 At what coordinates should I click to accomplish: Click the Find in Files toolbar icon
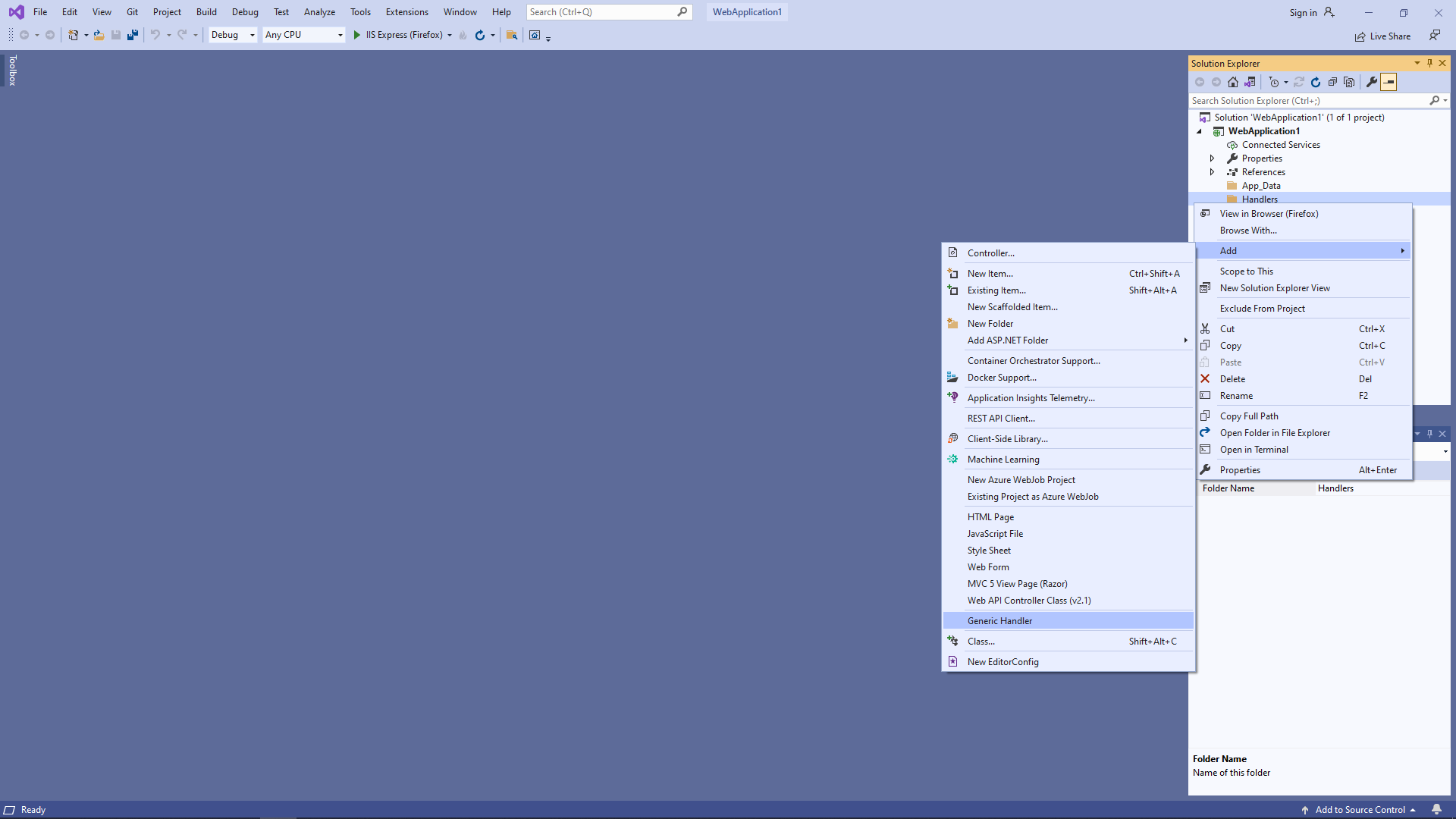(x=512, y=35)
